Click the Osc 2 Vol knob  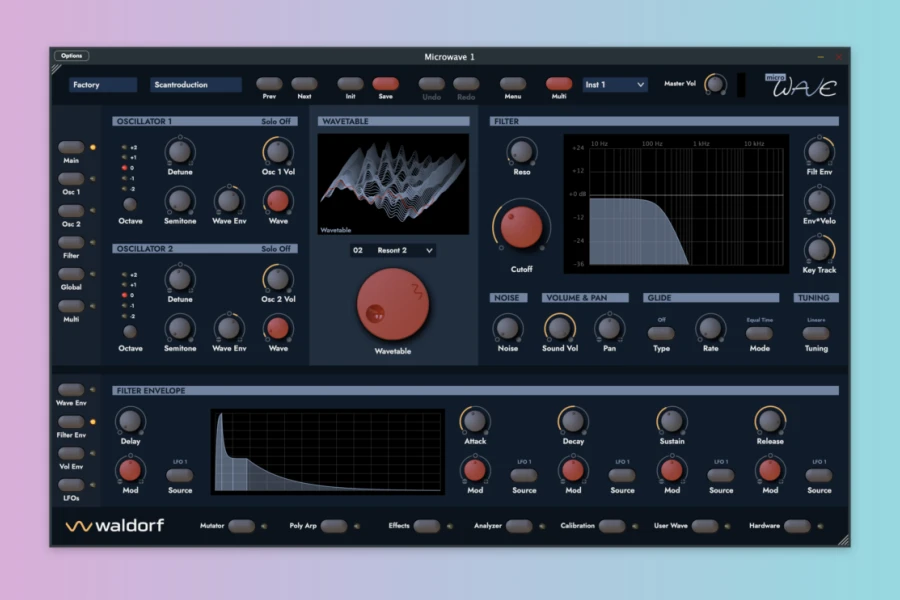tap(278, 279)
